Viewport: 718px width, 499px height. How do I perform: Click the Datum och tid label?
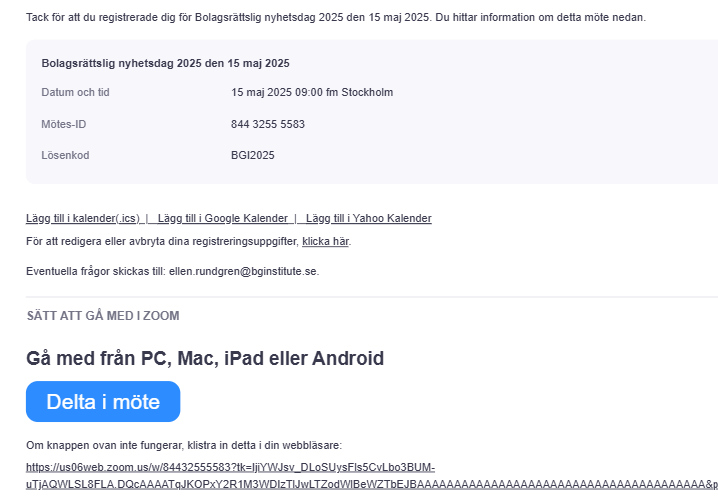75,93
